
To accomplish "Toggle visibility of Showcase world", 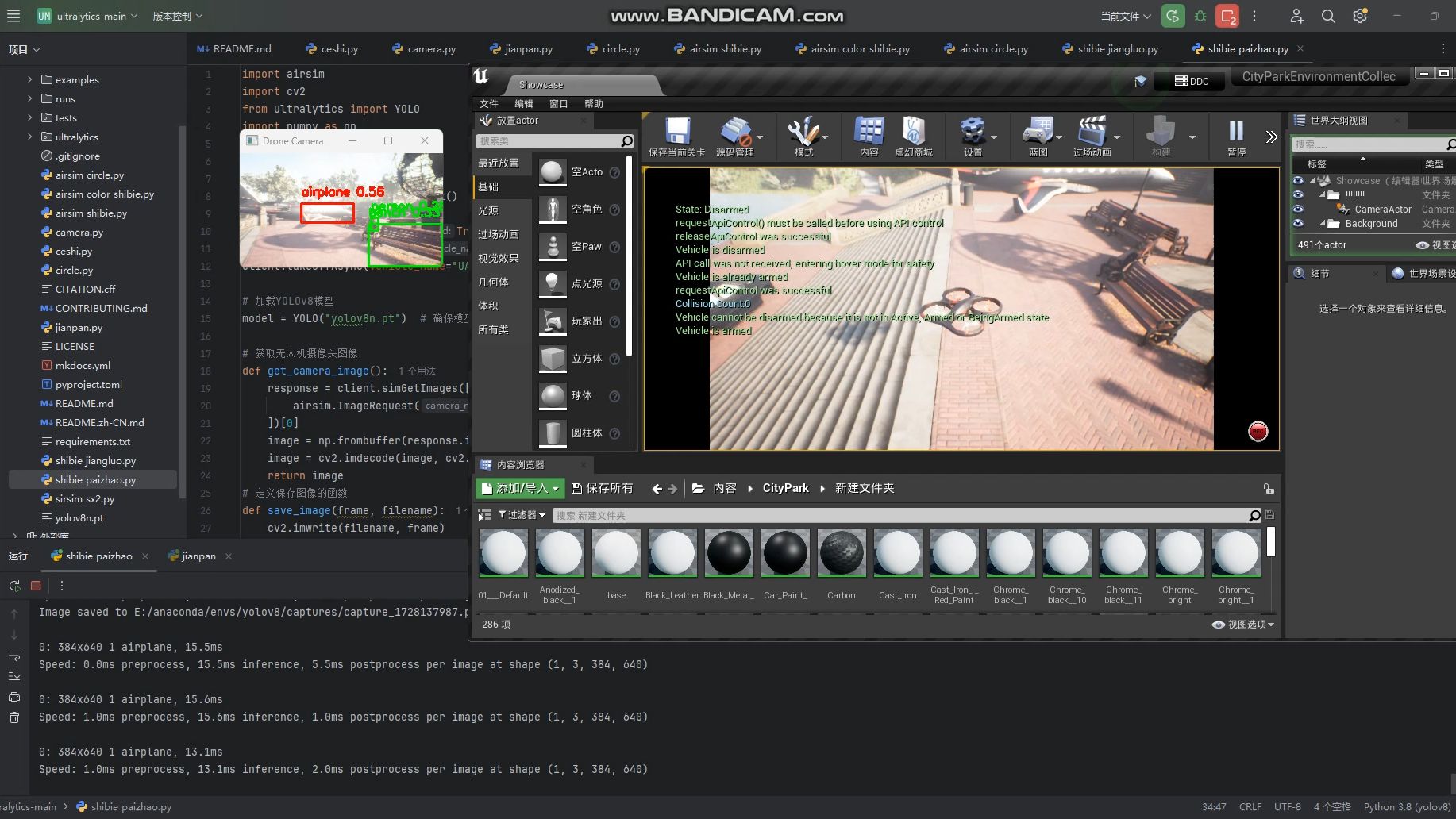I will coord(1298,181).
